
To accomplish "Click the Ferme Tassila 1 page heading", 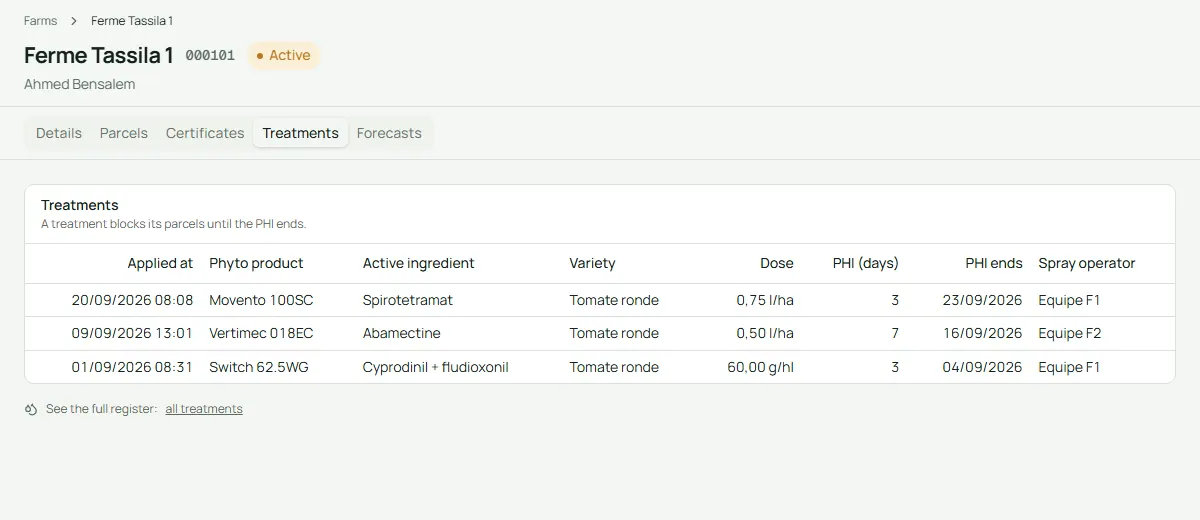I will (99, 55).
